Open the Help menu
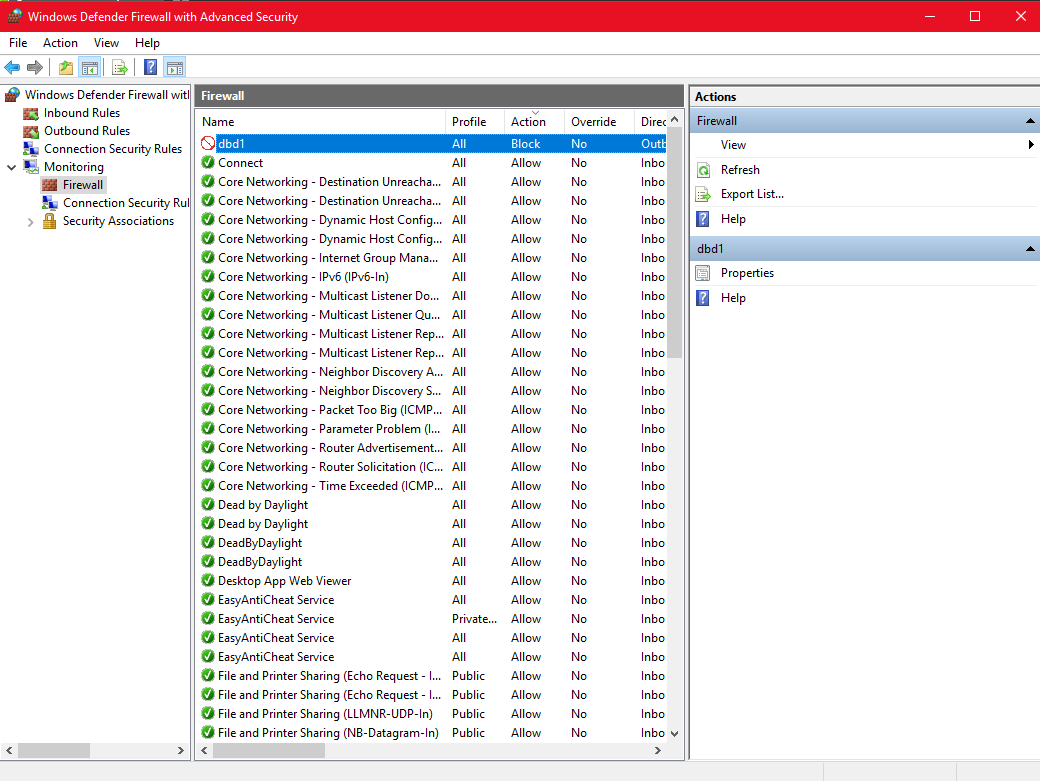Screen dimensions: 1040x781 (147, 43)
